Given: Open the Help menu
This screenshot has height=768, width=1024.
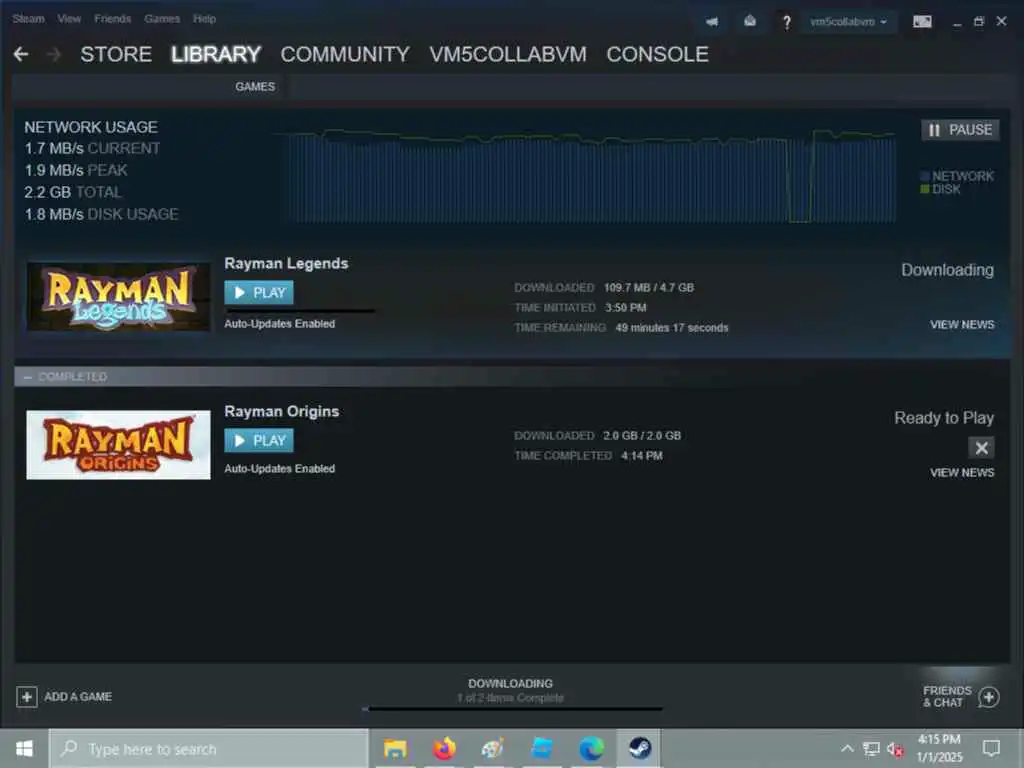Looking at the screenshot, I should pos(204,19).
